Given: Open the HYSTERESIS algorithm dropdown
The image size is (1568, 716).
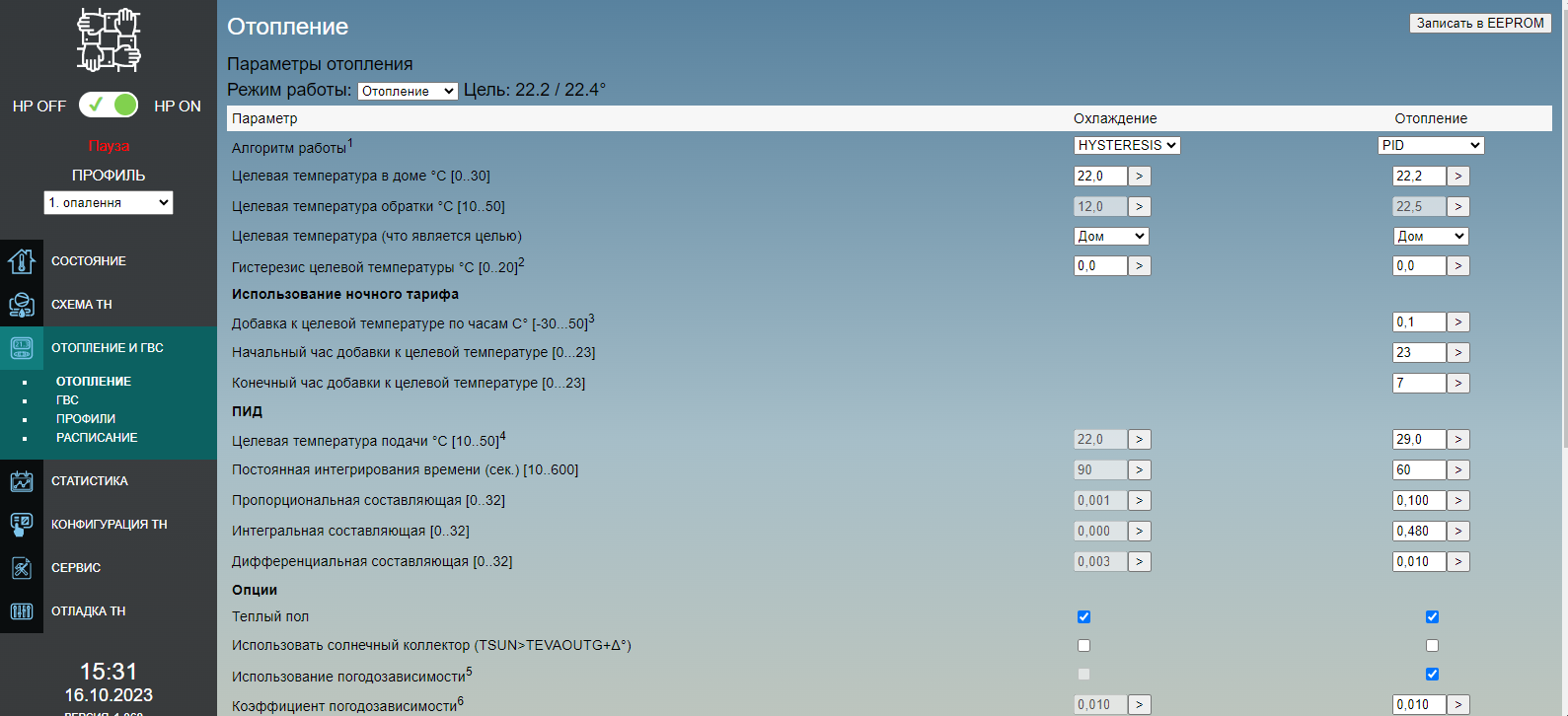Looking at the screenshot, I should pos(1127,145).
